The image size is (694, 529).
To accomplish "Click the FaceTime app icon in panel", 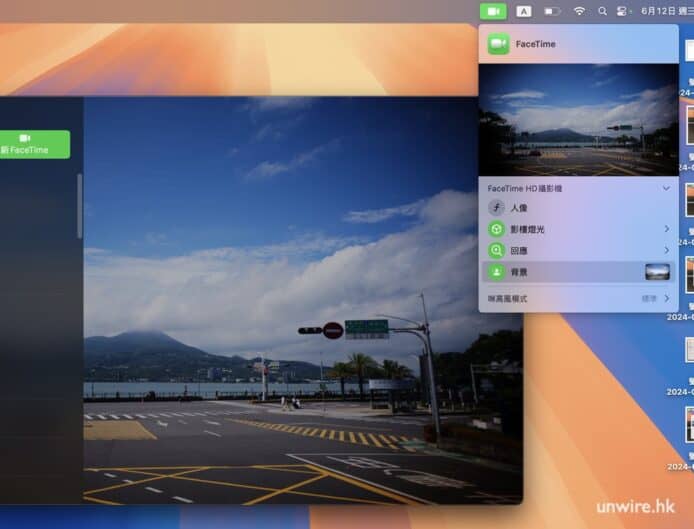I will (499, 44).
